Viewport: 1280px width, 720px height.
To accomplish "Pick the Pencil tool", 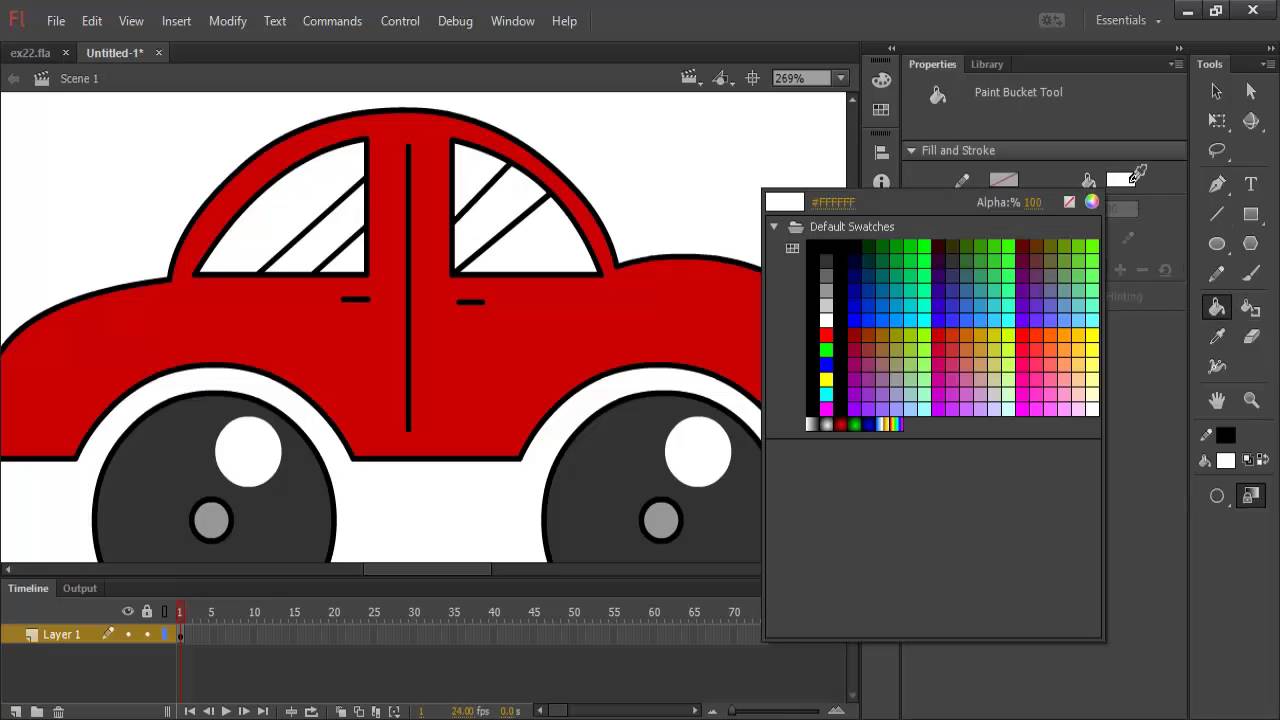I will click(x=1217, y=274).
